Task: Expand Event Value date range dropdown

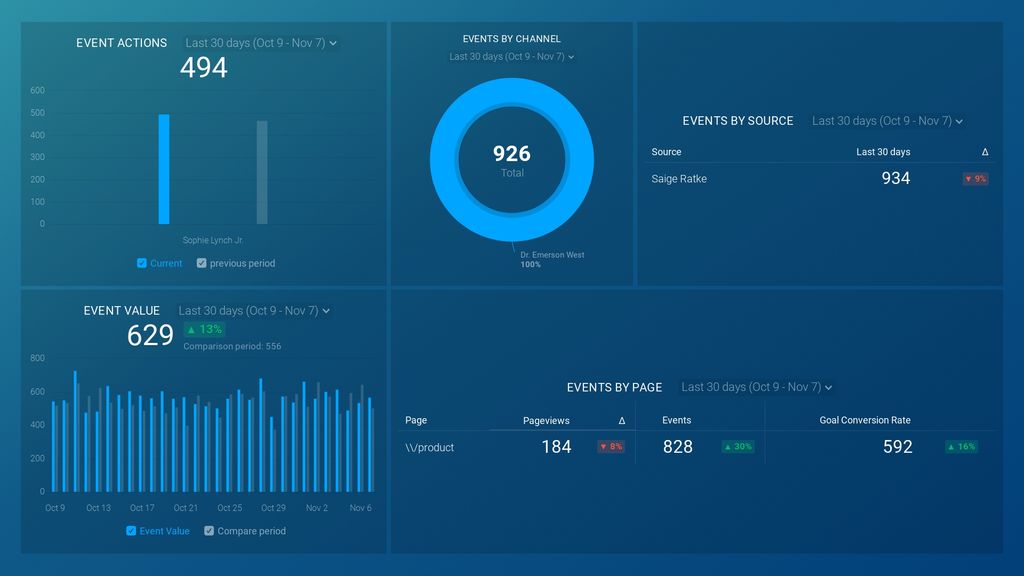Action: point(254,311)
